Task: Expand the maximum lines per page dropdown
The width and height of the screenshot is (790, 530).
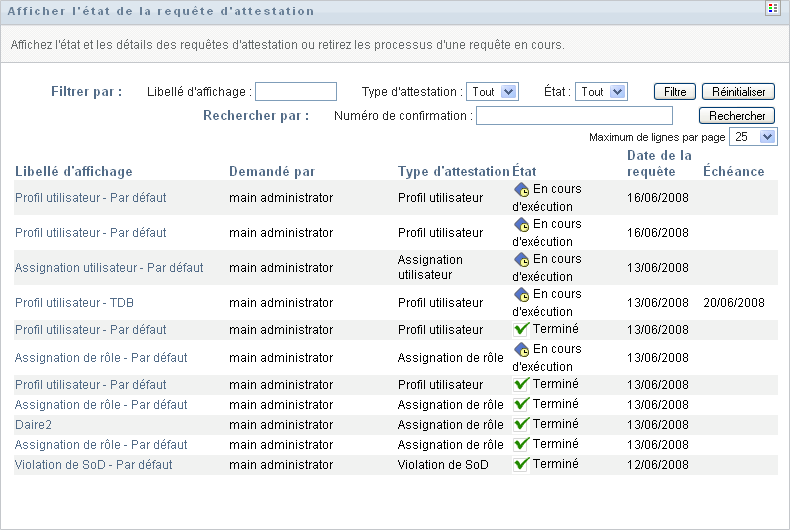Action: [754, 137]
